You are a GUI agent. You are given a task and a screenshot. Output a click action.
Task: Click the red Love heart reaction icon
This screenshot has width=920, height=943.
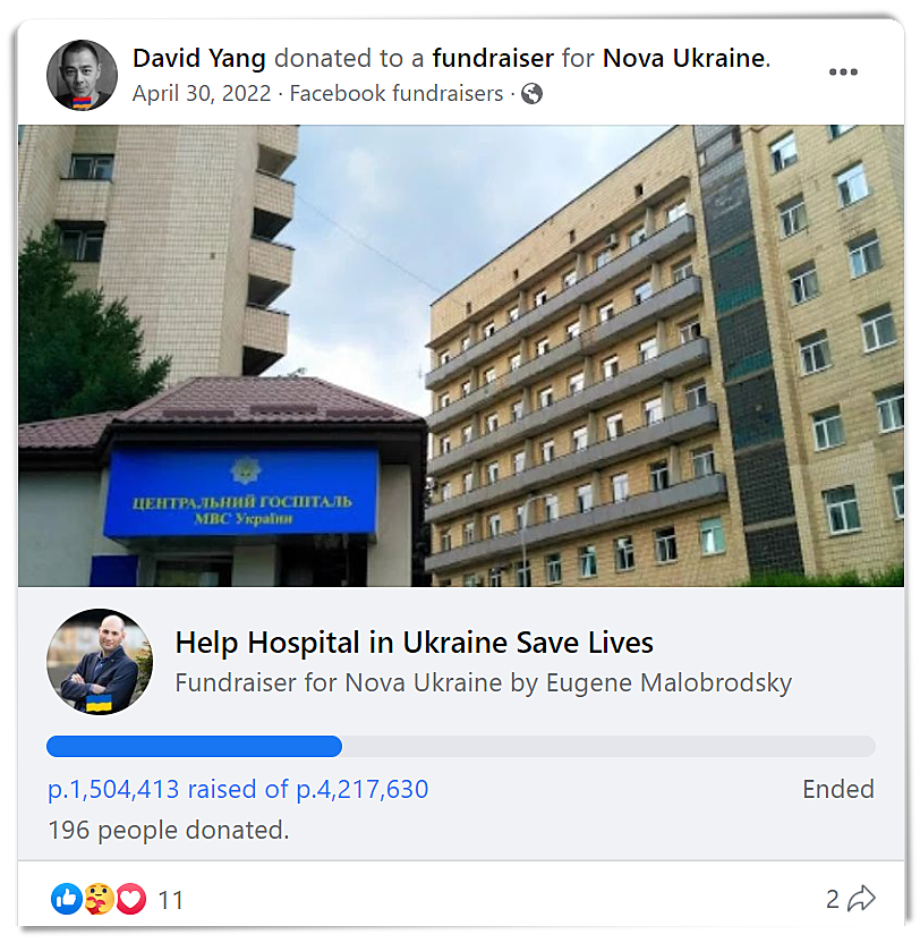(130, 898)
